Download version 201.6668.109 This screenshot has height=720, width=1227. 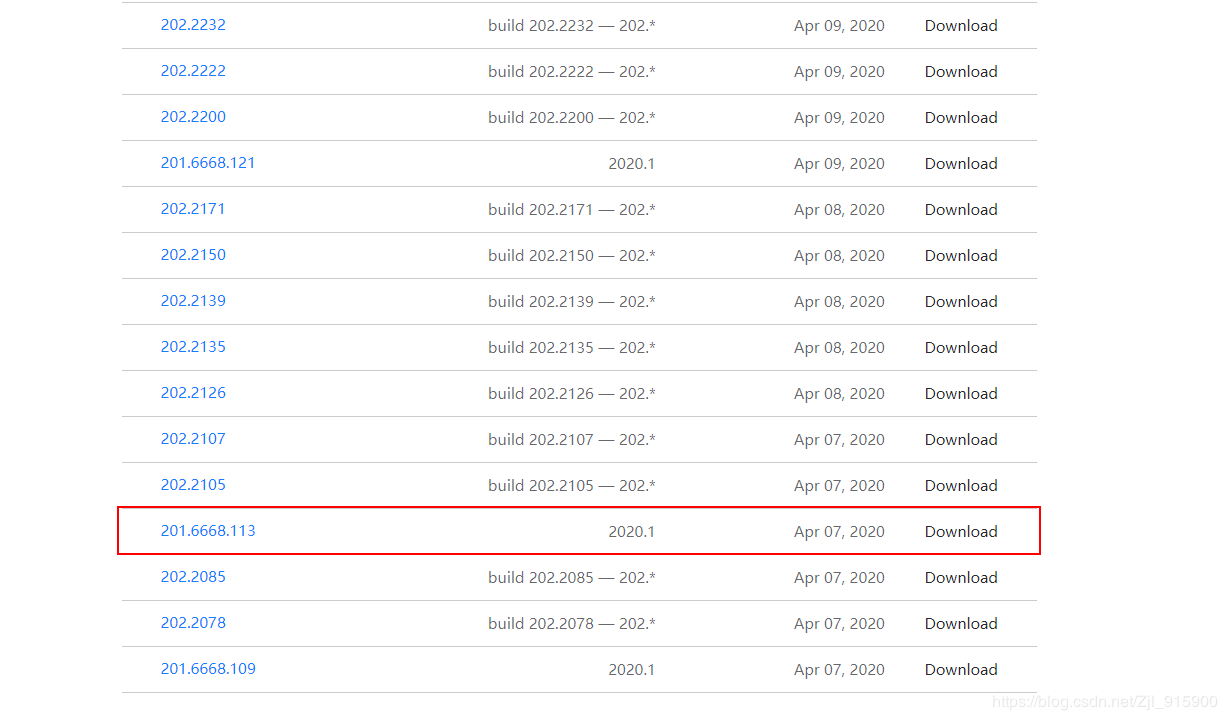960,670
